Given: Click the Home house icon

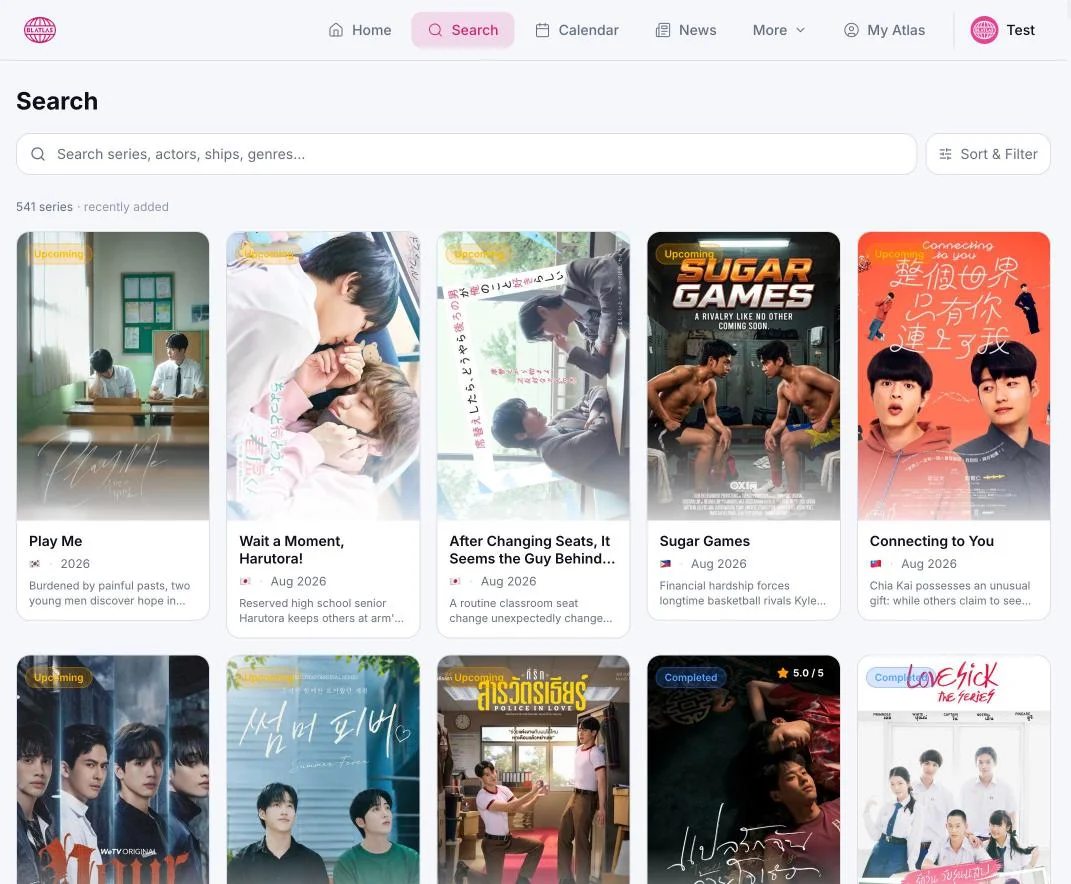Looking at the screenshot, I should pos(335,30).
